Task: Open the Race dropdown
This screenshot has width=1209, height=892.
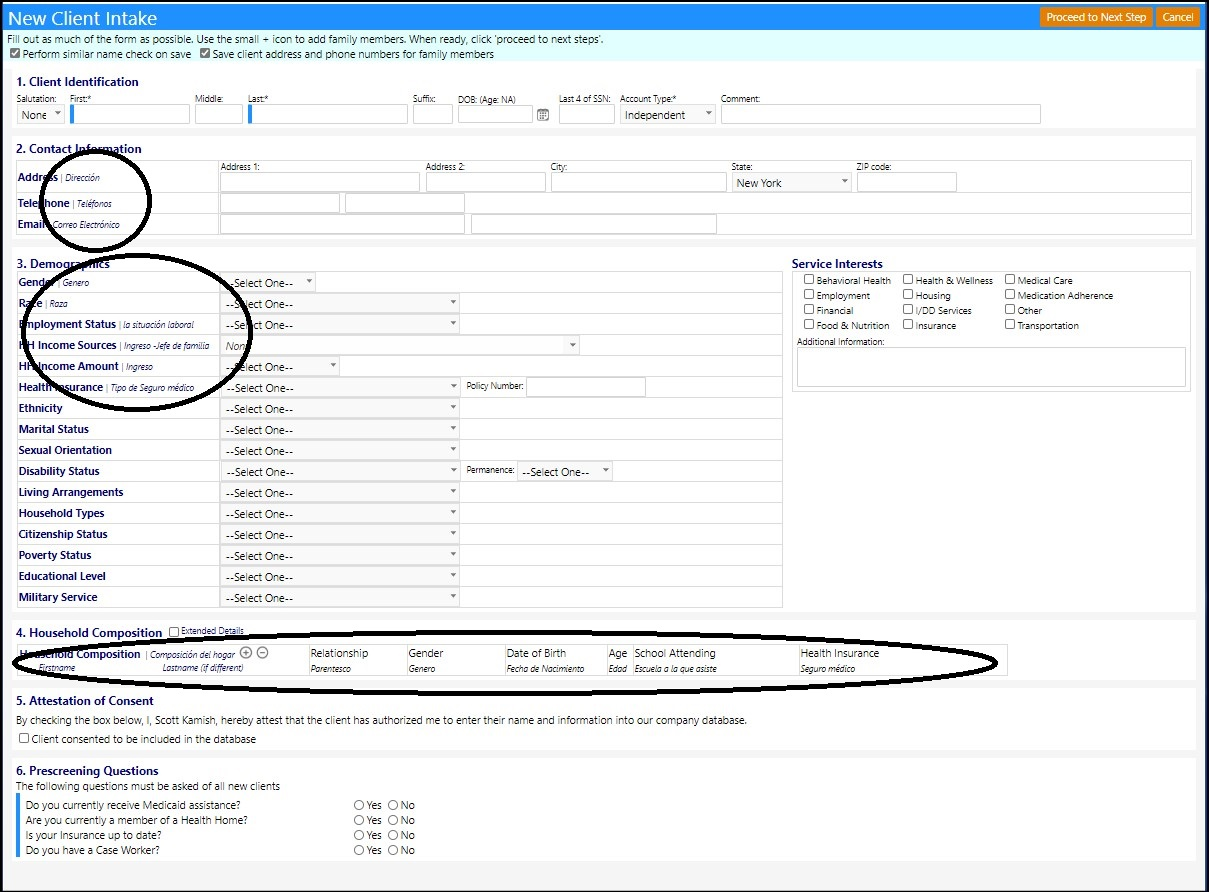Action: point(340,304)
